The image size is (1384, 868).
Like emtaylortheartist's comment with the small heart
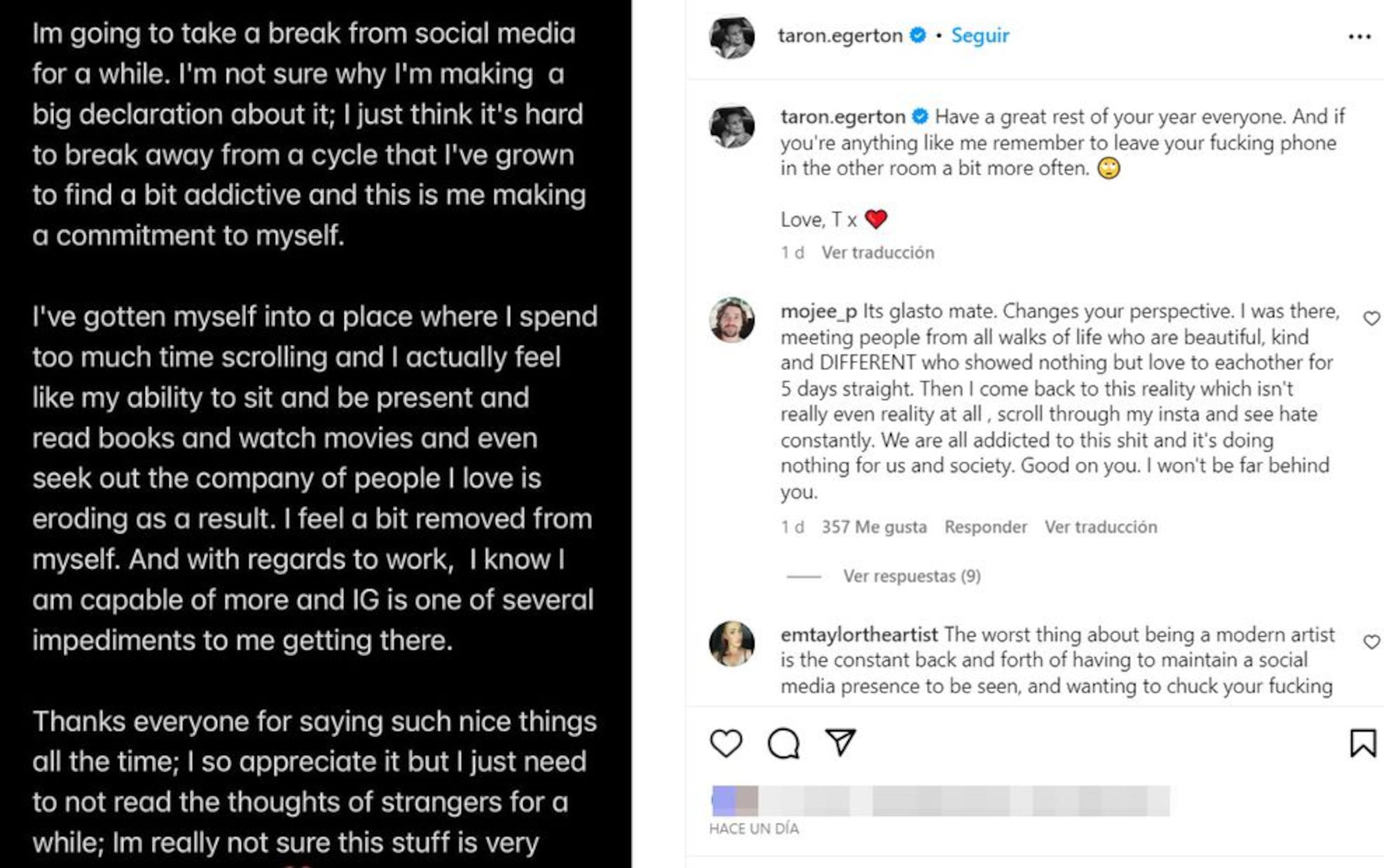pos(1372,642)
